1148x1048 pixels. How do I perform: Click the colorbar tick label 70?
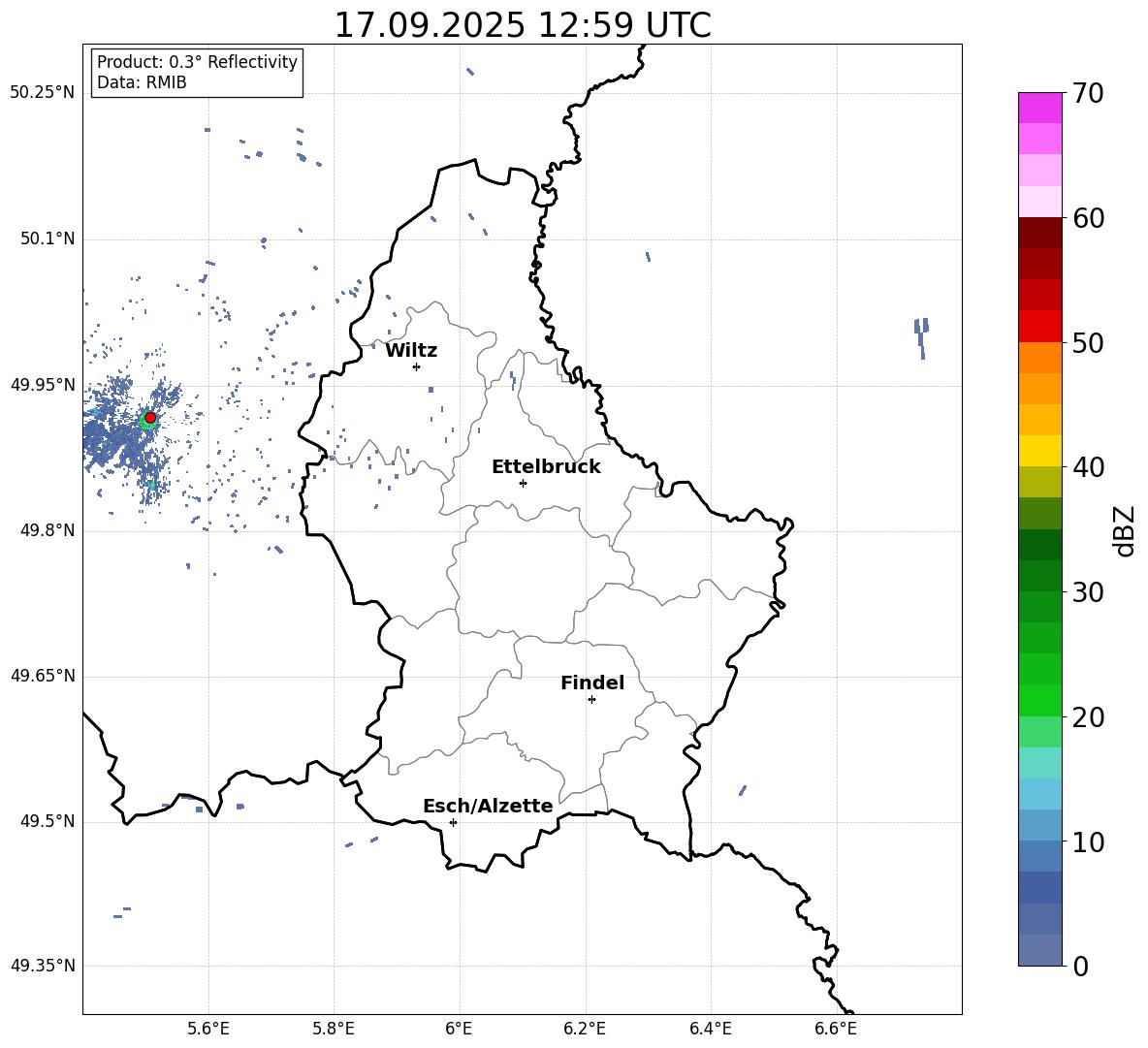coord(1088,94)
